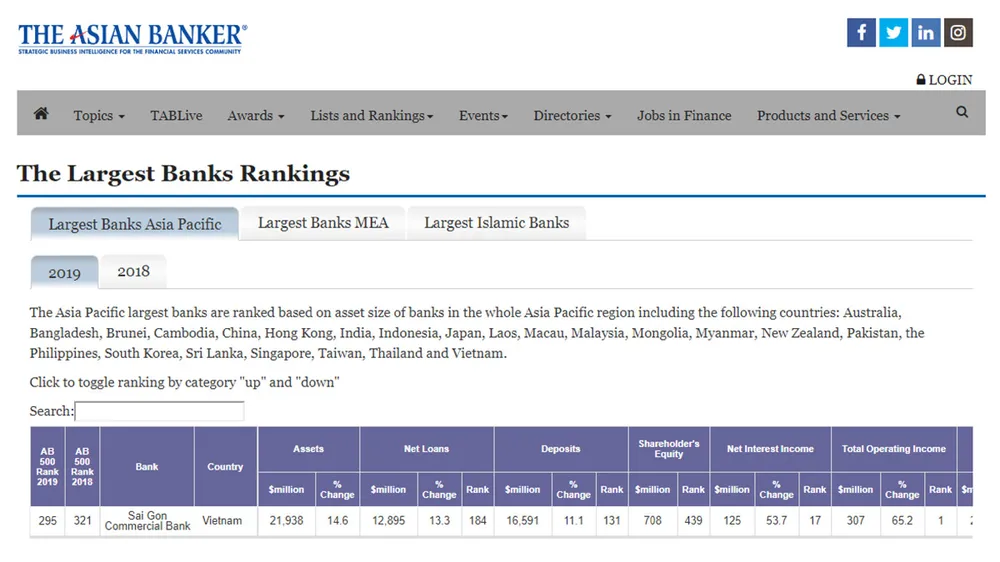Sort table by Assets column header
The width and height of the screenshot is (1000, 562).
coord(308,449)
